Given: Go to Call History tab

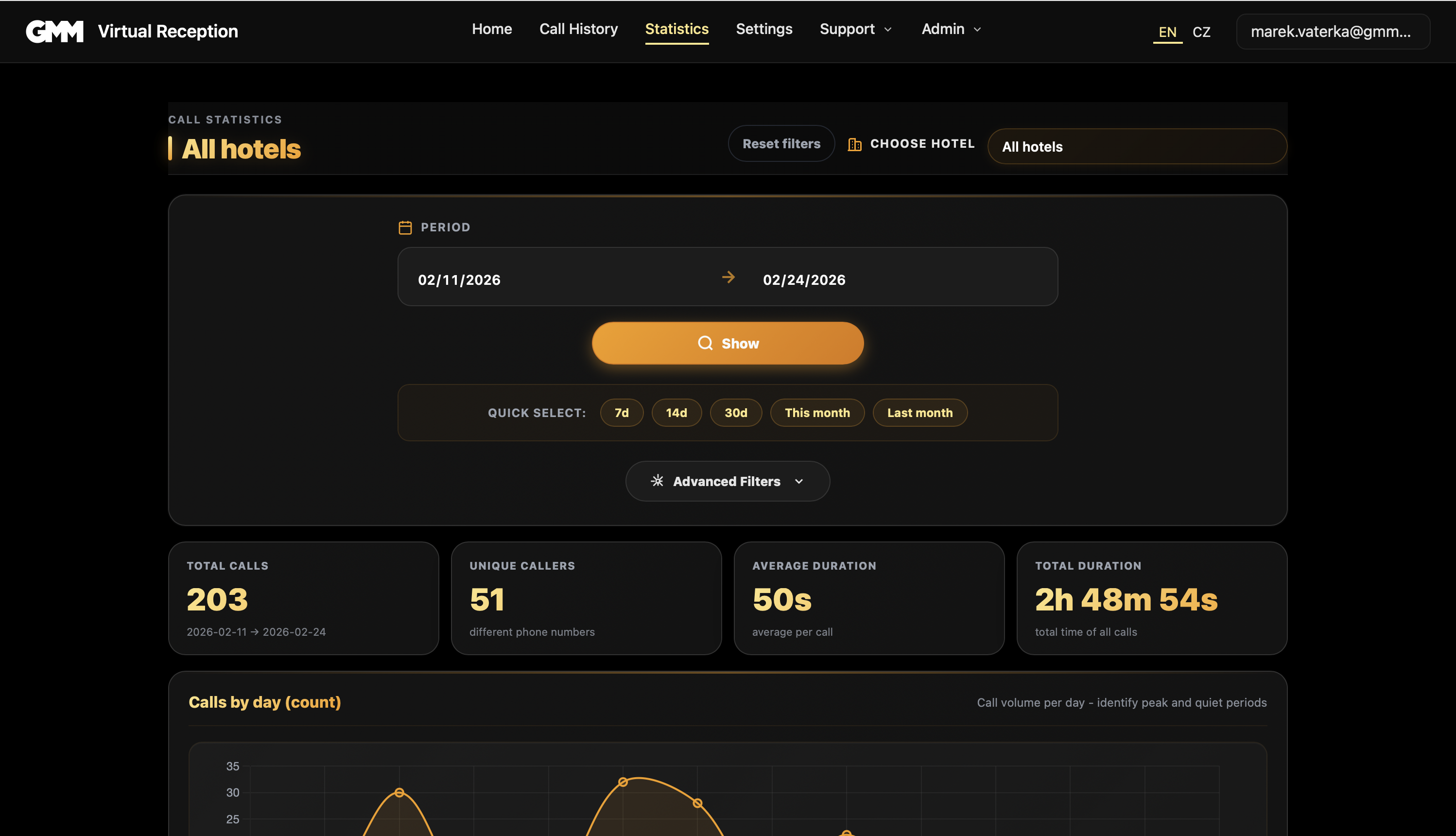Looking at the screenshot, I should tap(578, 29).
